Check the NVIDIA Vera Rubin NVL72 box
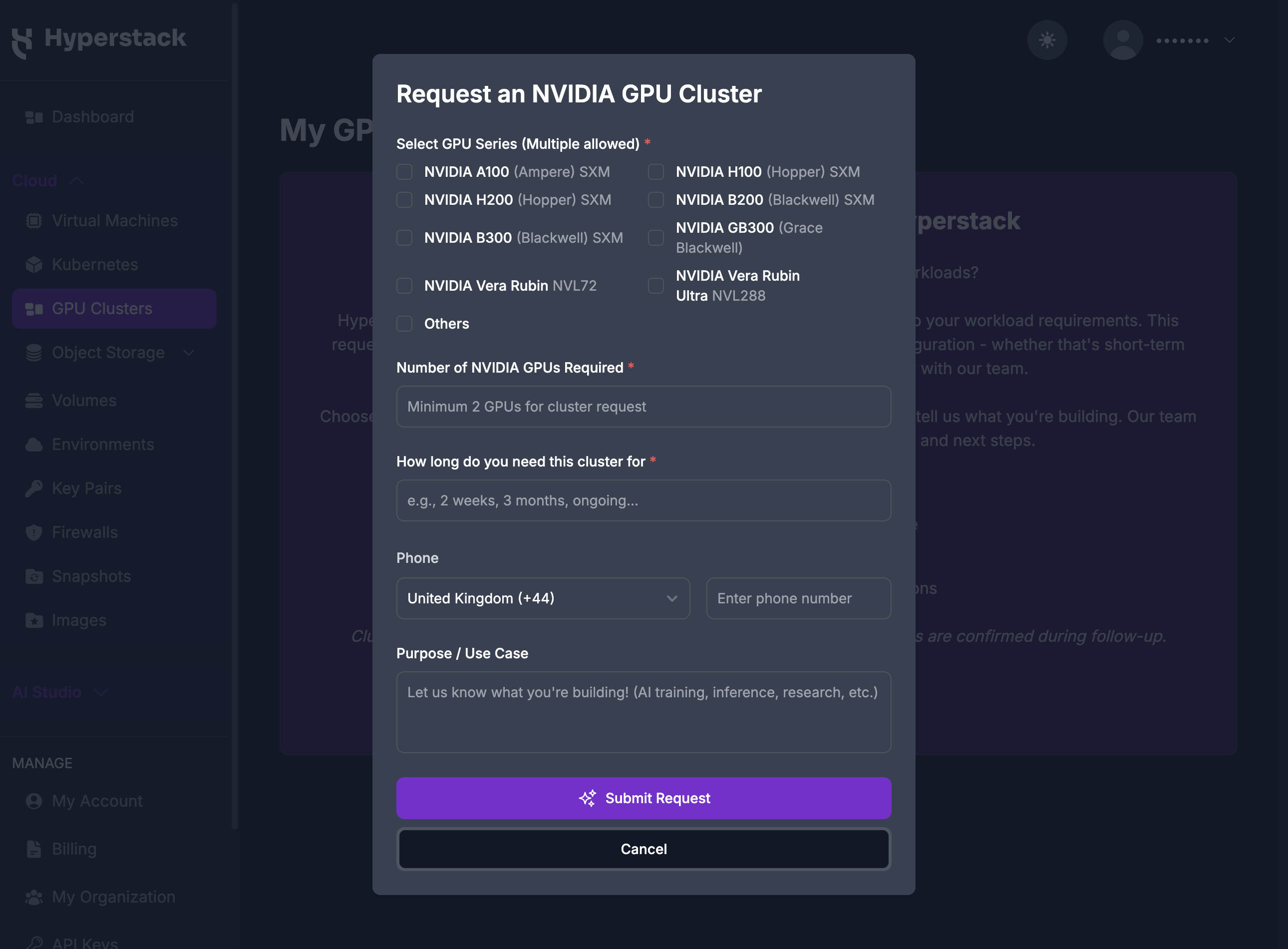 click(404, 286)
